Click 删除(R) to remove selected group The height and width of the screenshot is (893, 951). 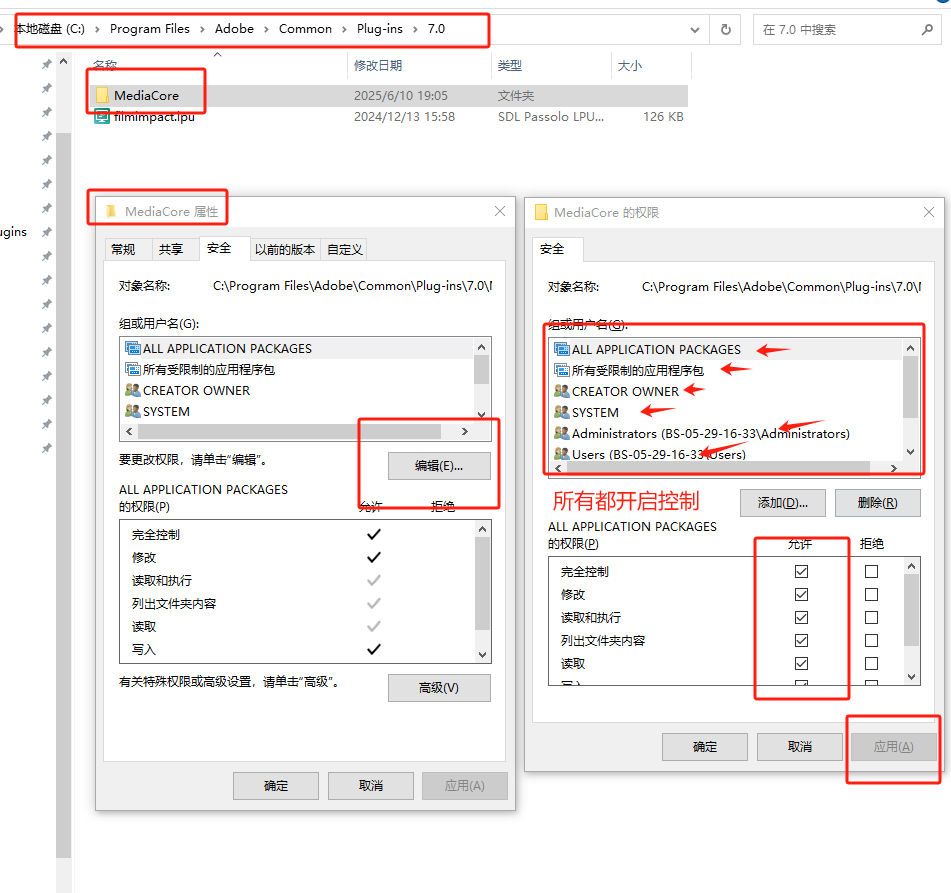point(878,503)
